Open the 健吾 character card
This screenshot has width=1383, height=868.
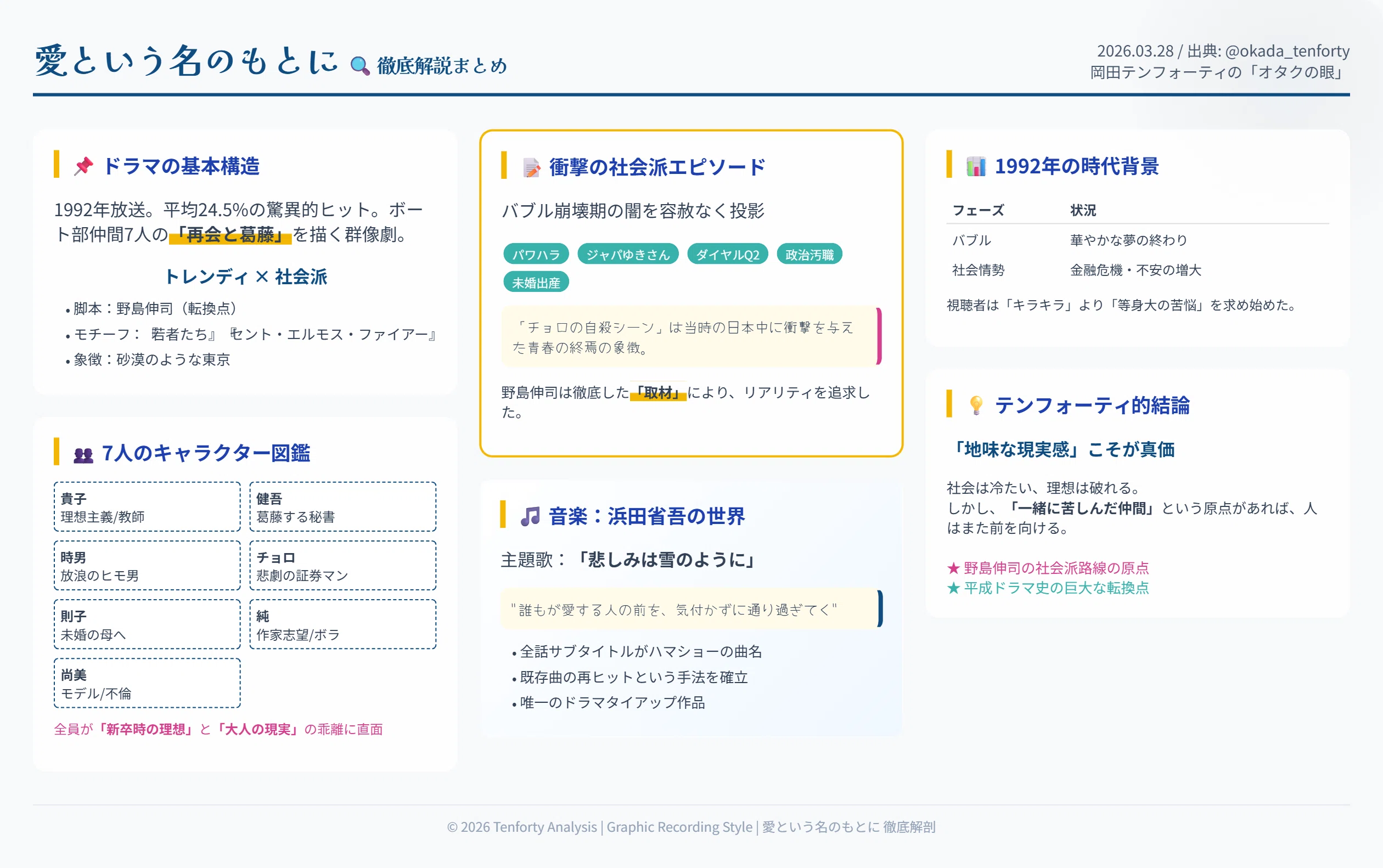[343, 507]
